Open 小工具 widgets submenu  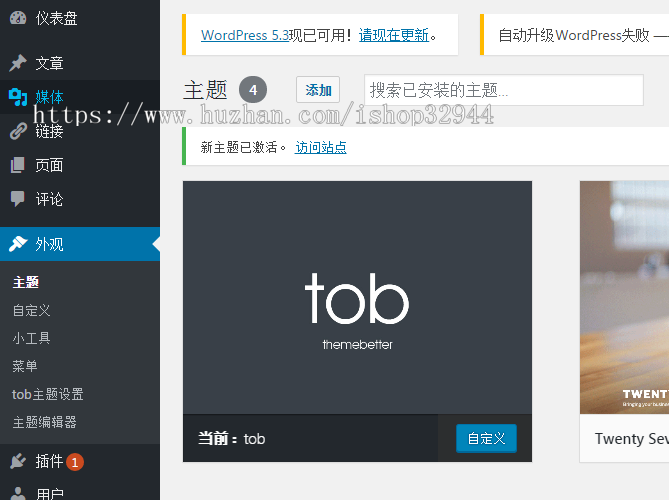(x=32, y=338)
